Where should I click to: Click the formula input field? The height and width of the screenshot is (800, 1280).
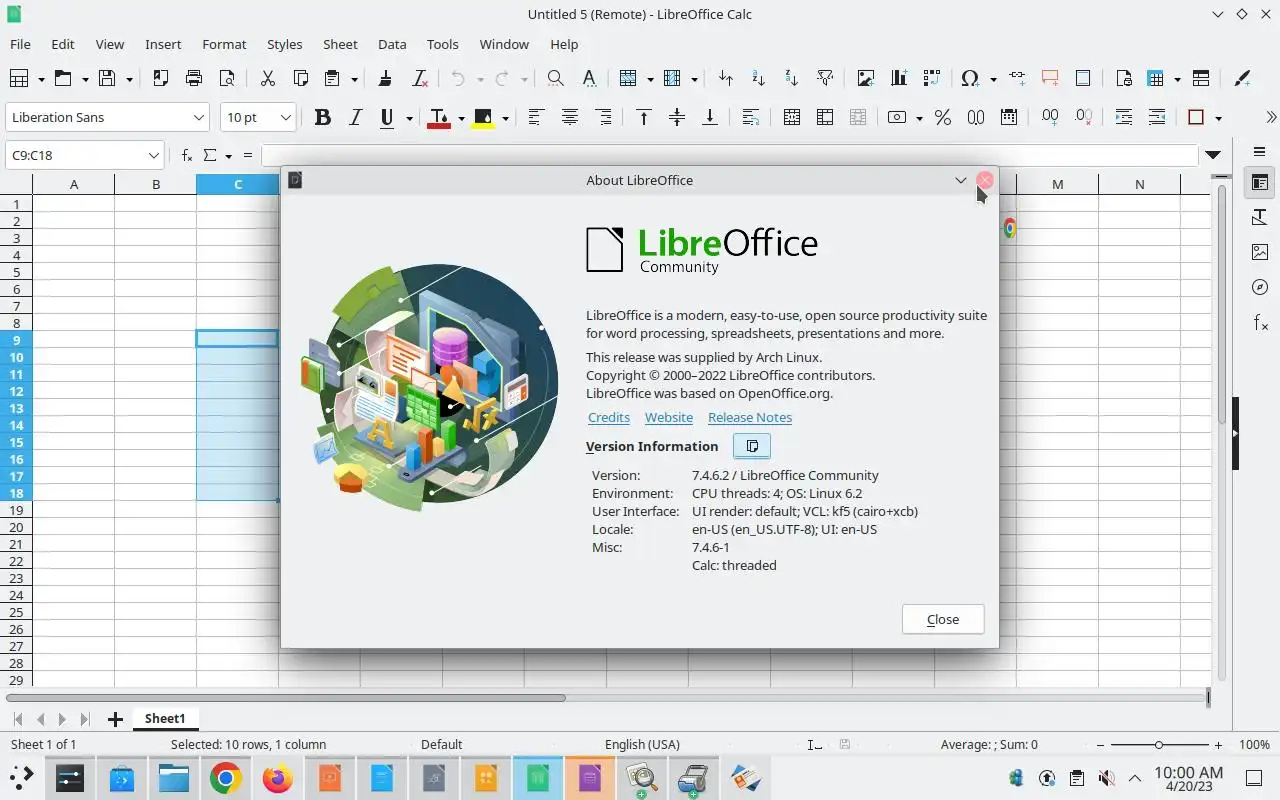coord(729,155)
